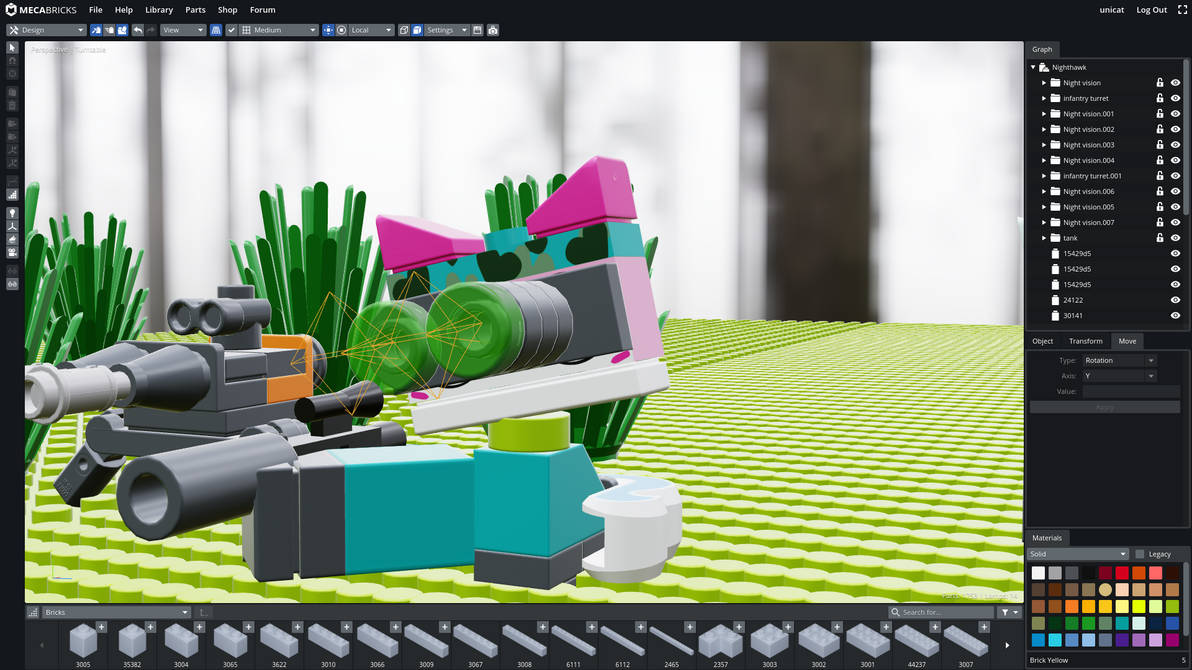1192x670 pixels.
Task: Open the staircase builder tool in left sidebar
Action: click(12, 195)
